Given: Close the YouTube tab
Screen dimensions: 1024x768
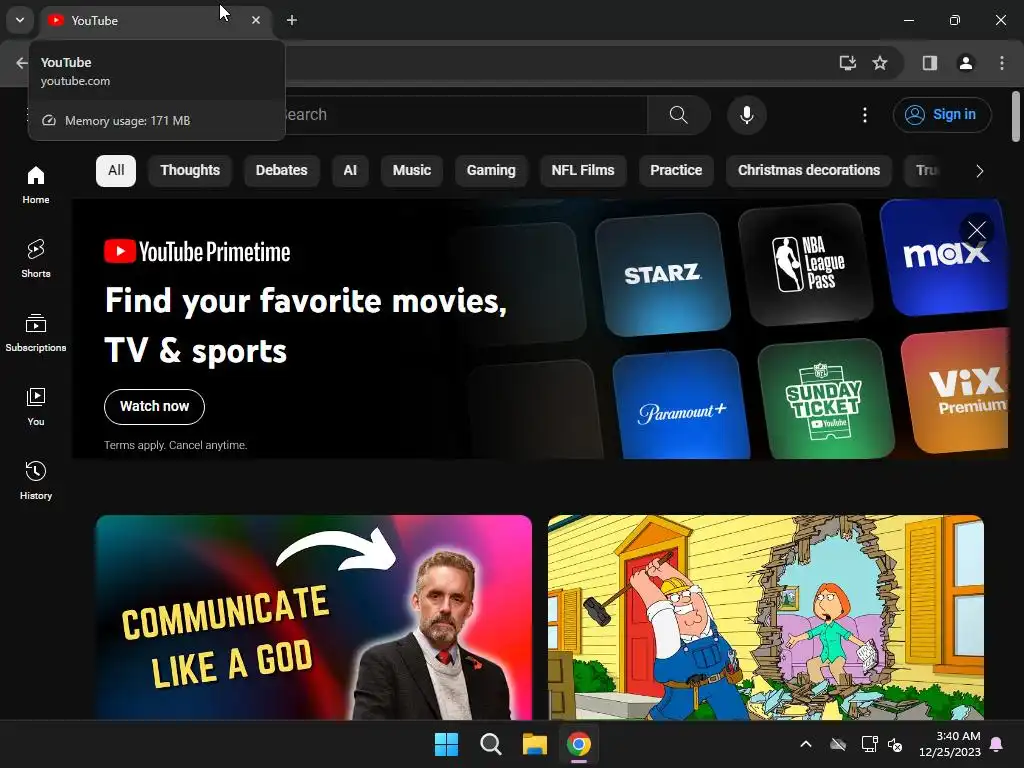Looking at the screenshot, I should [x=256, y=20].
